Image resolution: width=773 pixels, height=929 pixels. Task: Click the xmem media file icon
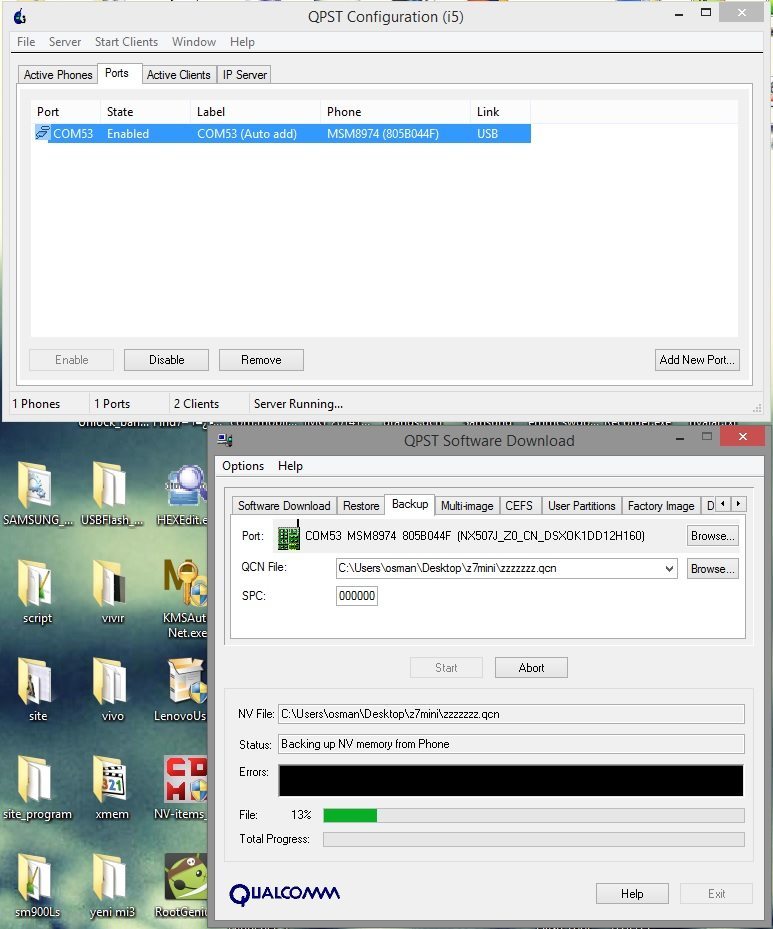click(111, 781)
